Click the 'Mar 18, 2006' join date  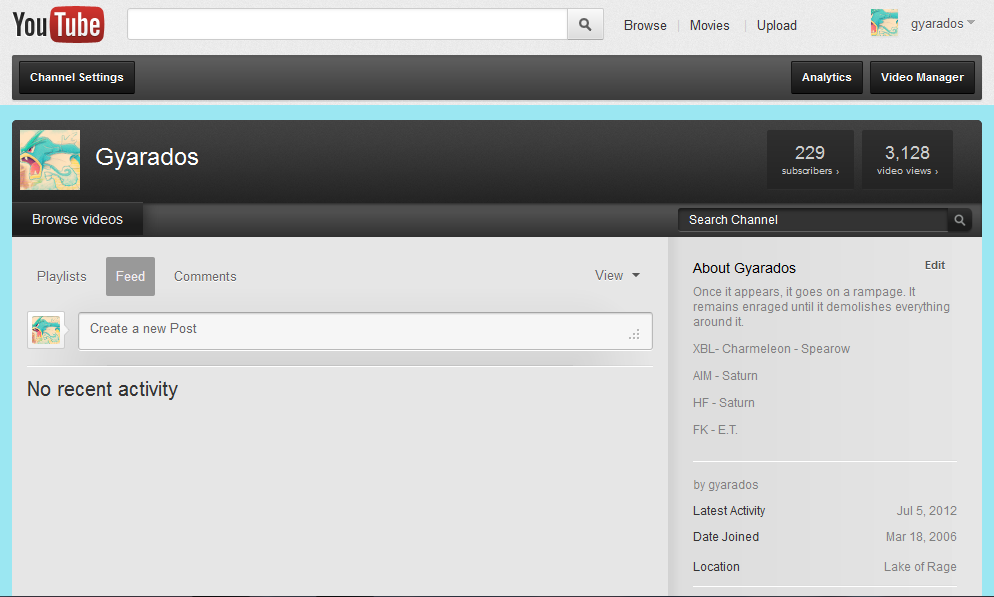point(921,537)
